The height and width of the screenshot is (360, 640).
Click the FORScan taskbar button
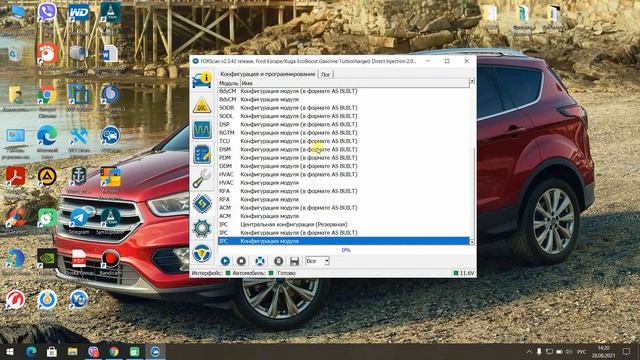(x=156, y=351)
